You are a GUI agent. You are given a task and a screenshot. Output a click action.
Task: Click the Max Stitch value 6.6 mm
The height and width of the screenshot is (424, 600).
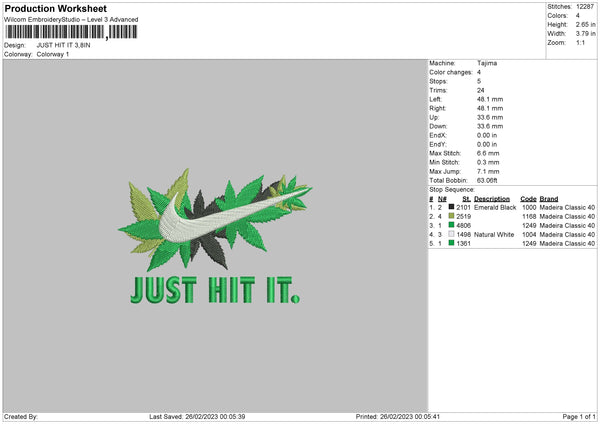pos(488,153)
